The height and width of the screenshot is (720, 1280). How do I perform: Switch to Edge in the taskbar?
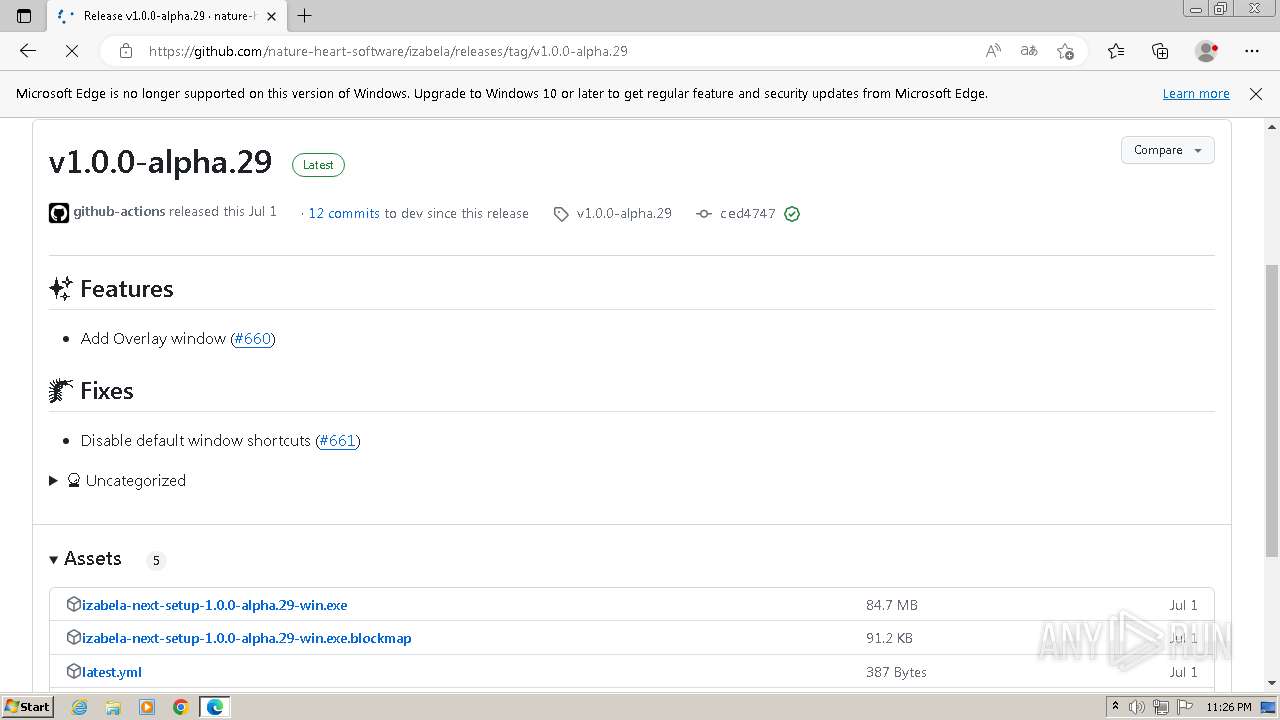coord(215,707)
